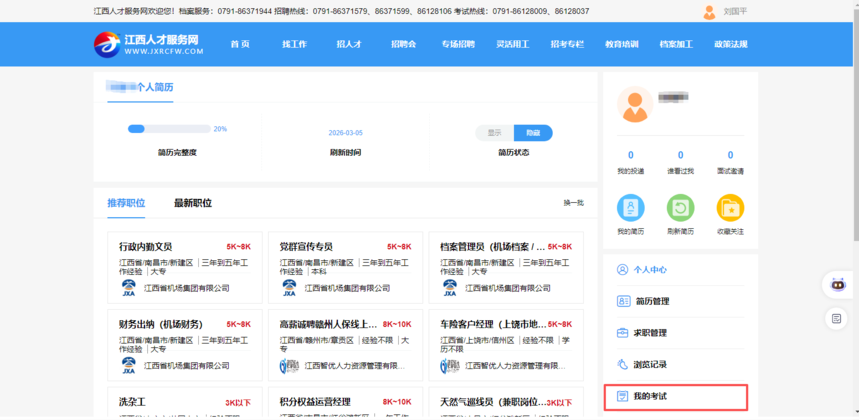
Task: Select the 个人简历 tab heading
Action: [x=140, y=88]
